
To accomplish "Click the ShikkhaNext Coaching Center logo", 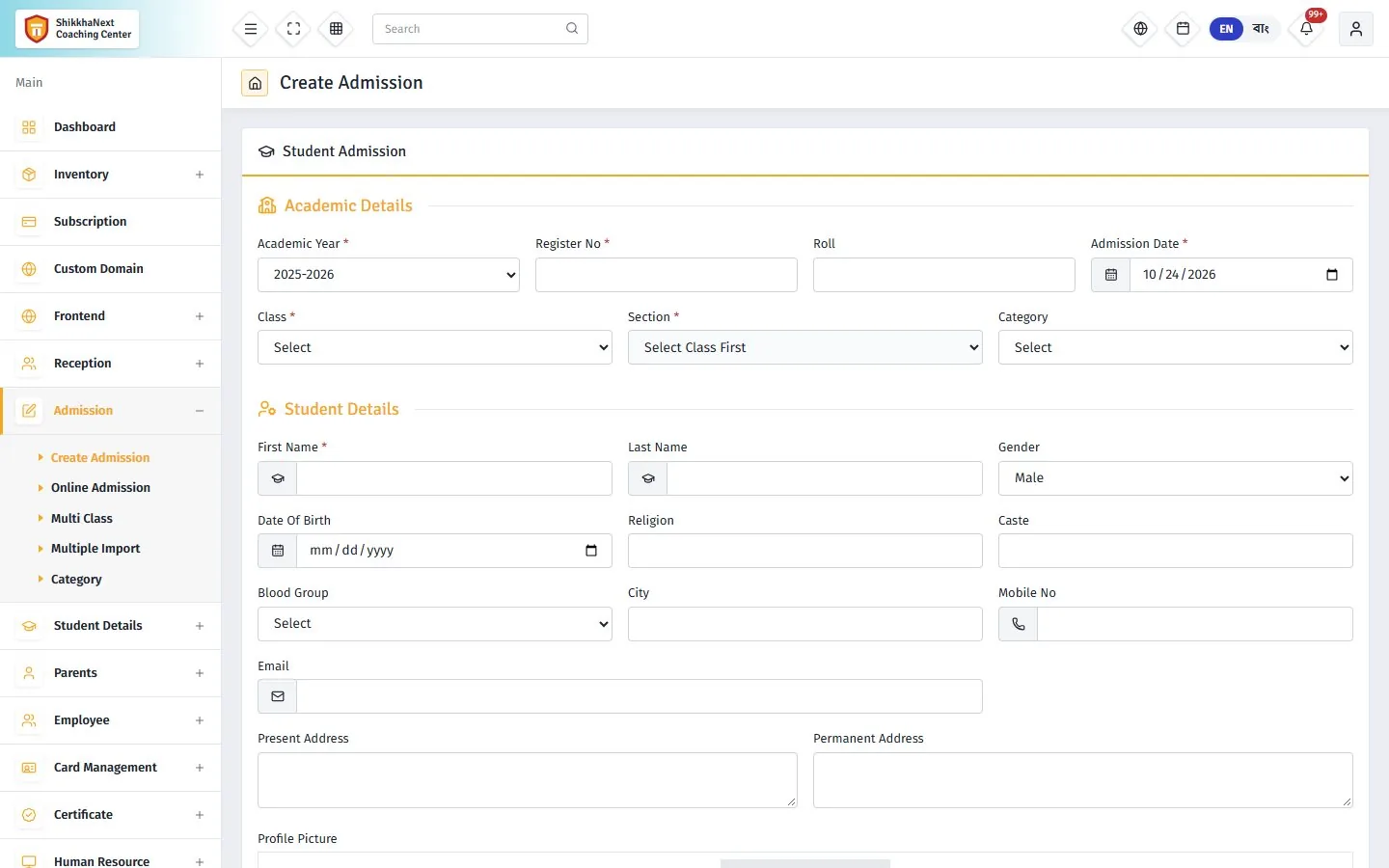I will point(77,29).
